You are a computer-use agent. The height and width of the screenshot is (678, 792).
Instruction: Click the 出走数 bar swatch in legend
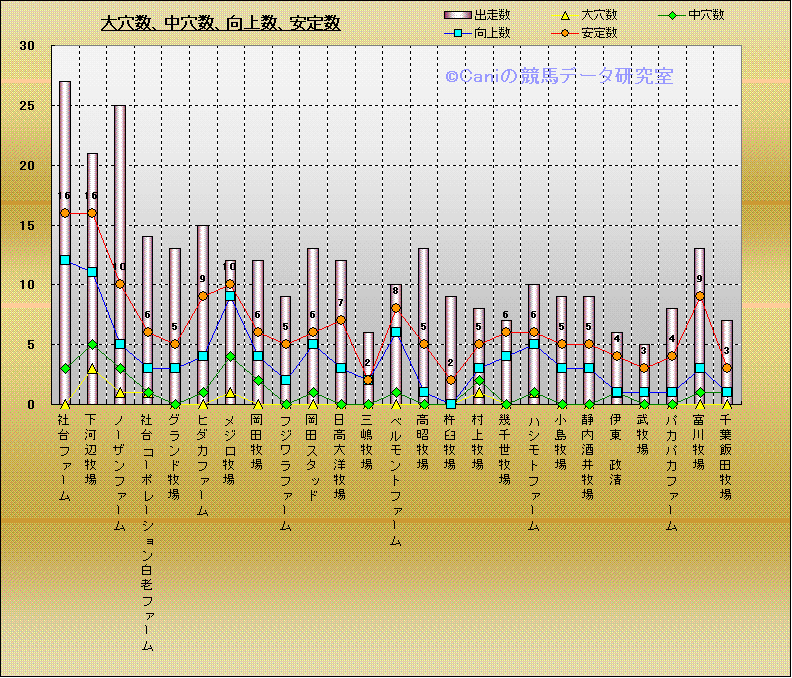tap(457, 15)
